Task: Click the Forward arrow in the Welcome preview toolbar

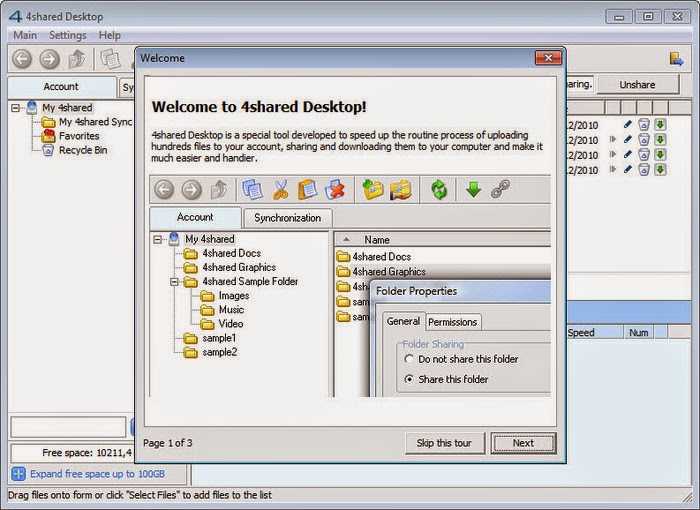Action: click(x=191, y=189)
